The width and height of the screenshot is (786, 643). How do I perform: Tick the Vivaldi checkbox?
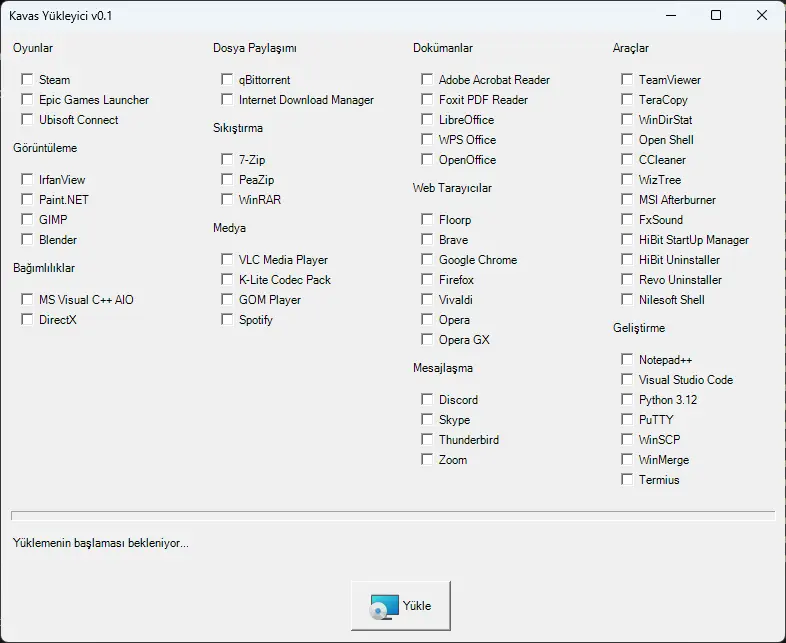[427, 300]
